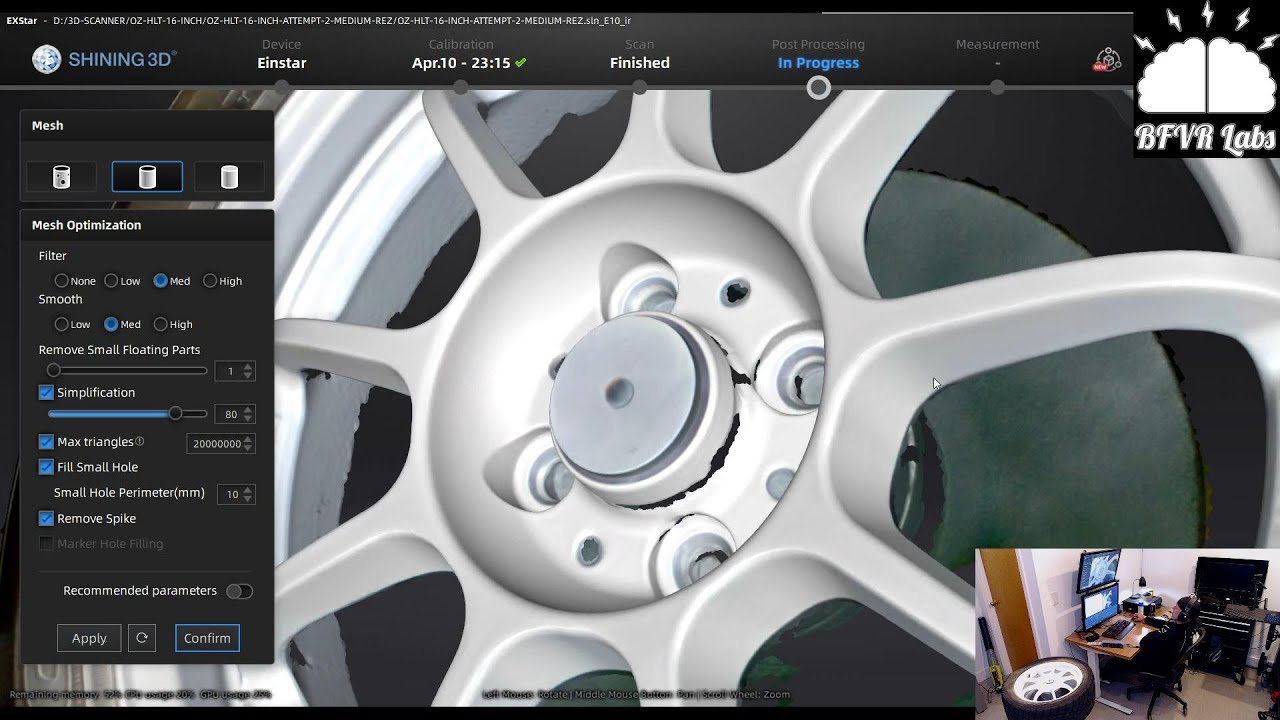The width and height of the screenshot is (1280, 720).
Task: Click the Smooth label
Action: coord(60,299)
